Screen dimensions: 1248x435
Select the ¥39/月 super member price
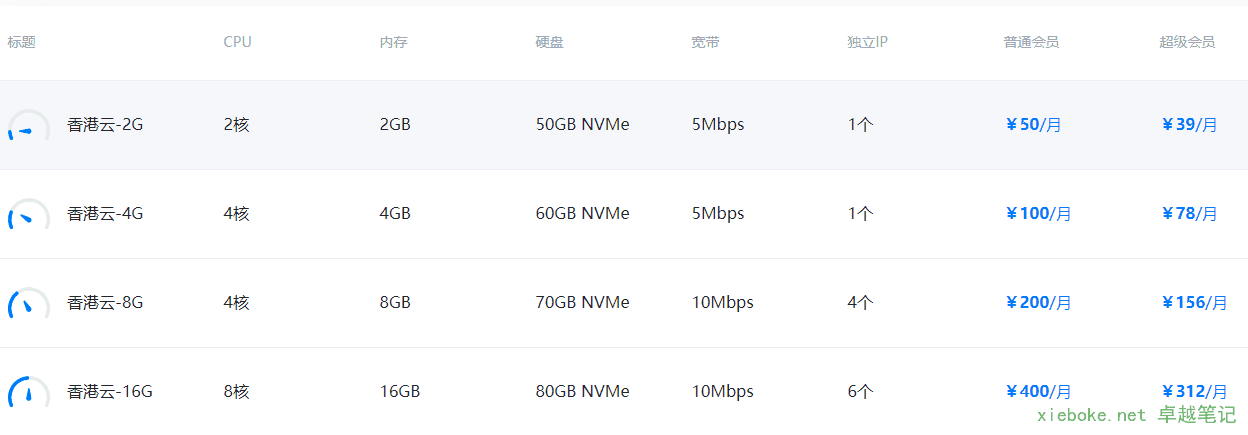click(x=1189, y=125)
